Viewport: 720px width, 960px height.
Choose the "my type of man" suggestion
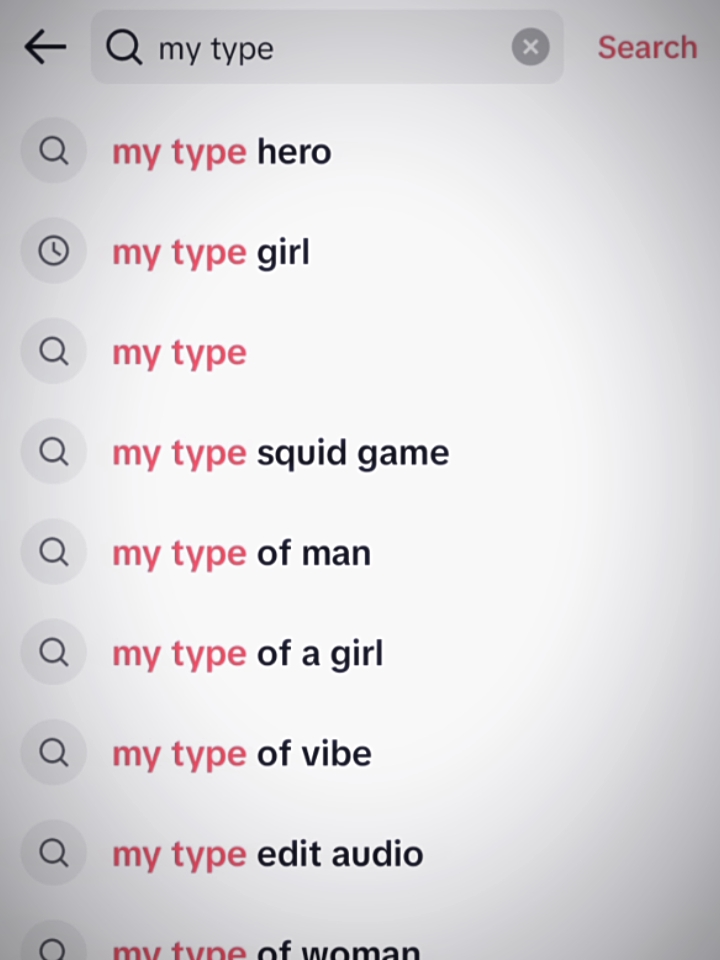pos(241,553)
